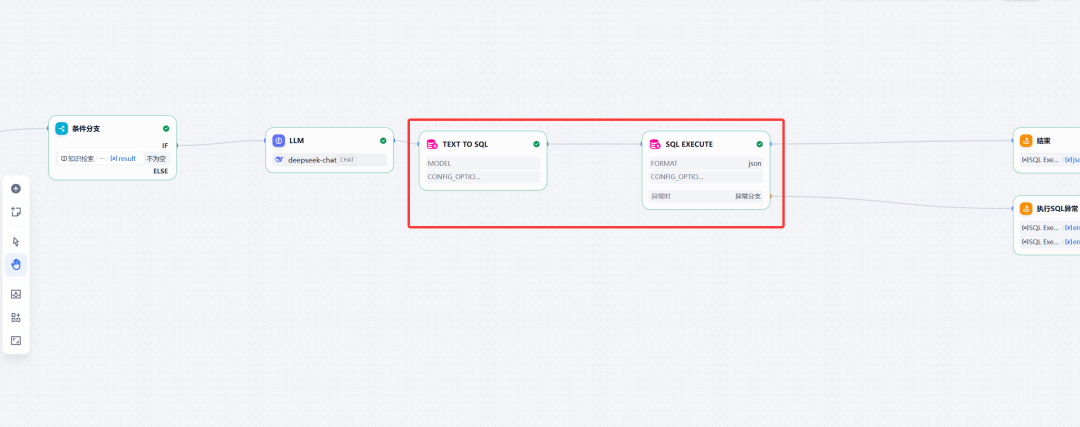Select the 条件分支 node icon
Screen dimensions: 1080x427
click(62, 128)
